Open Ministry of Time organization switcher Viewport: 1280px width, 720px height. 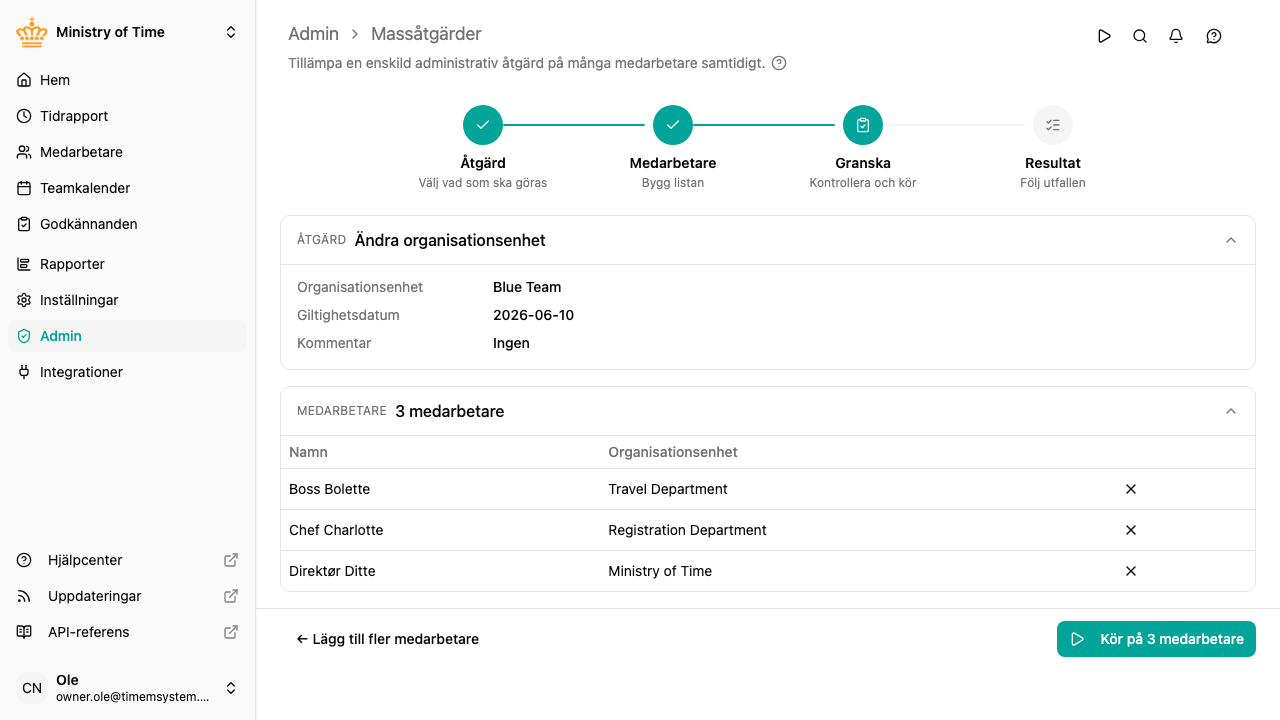[128, 32]
